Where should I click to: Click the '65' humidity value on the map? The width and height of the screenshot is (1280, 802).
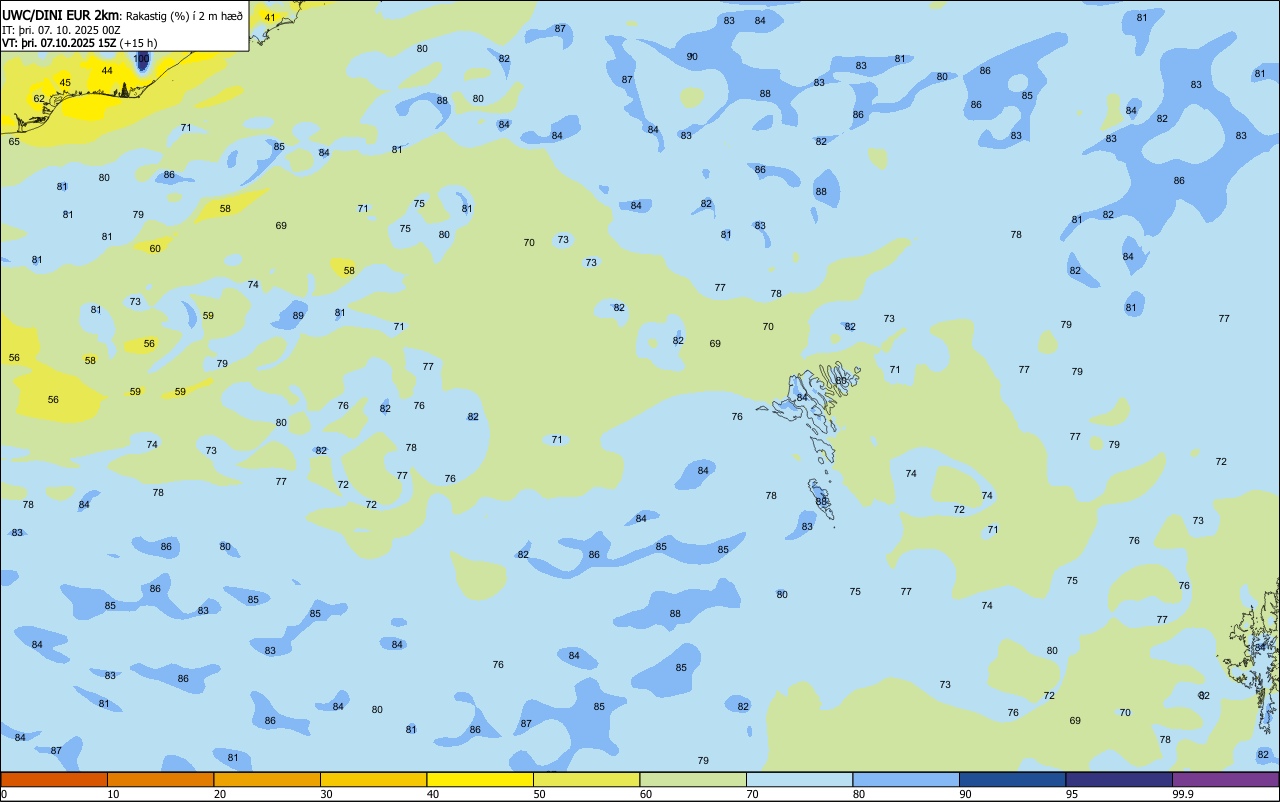pos(14,141)
